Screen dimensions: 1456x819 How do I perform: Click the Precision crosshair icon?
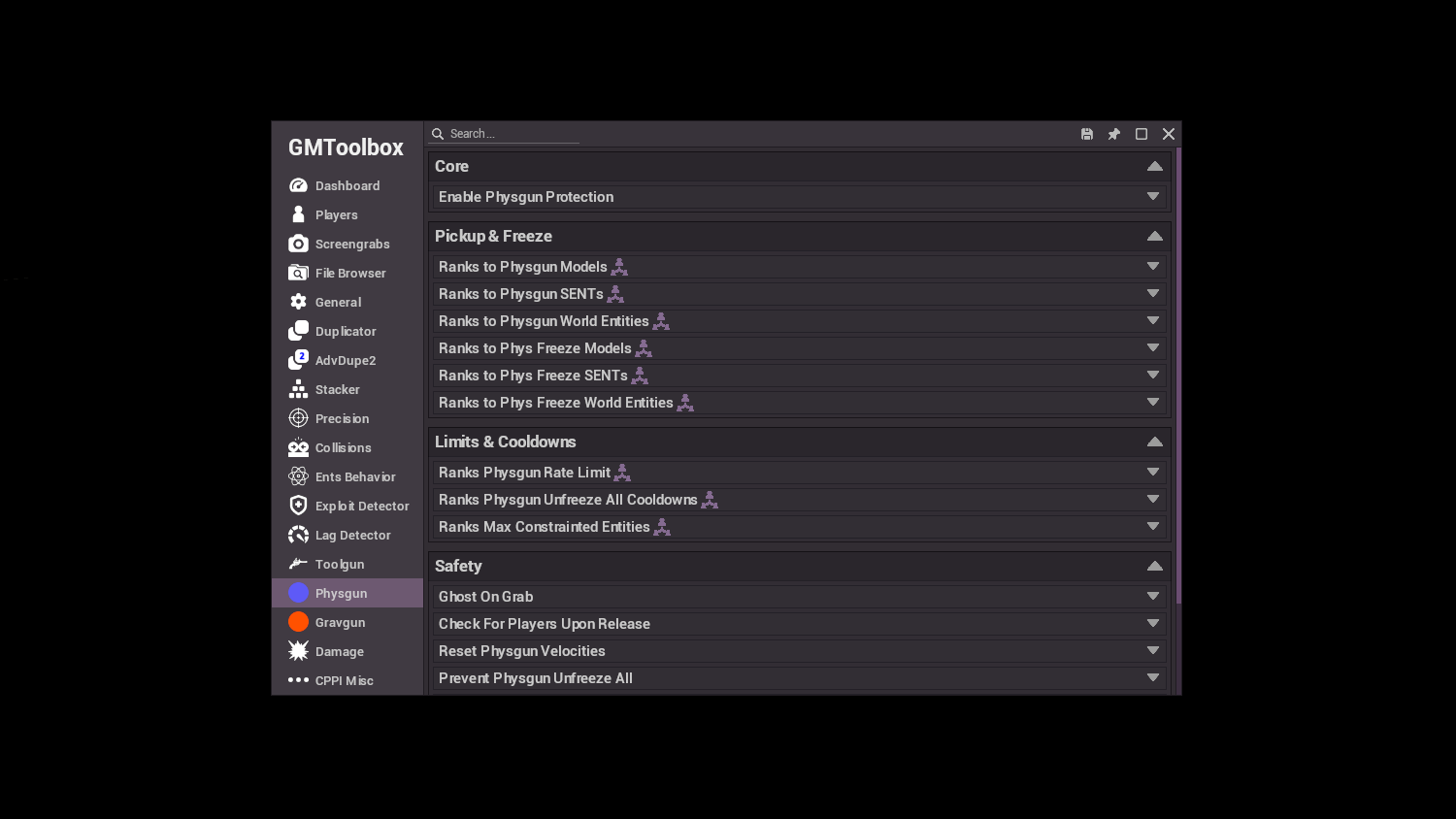[x=298, y=418]
